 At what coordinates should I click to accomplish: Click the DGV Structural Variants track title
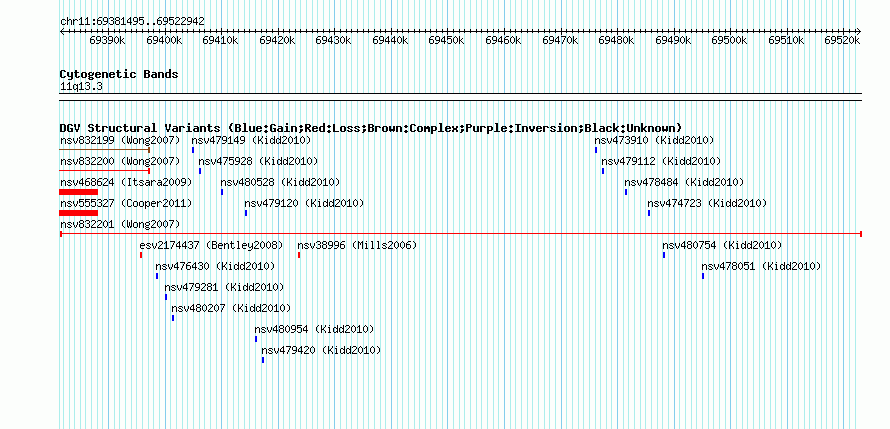(x=371, y=128)
